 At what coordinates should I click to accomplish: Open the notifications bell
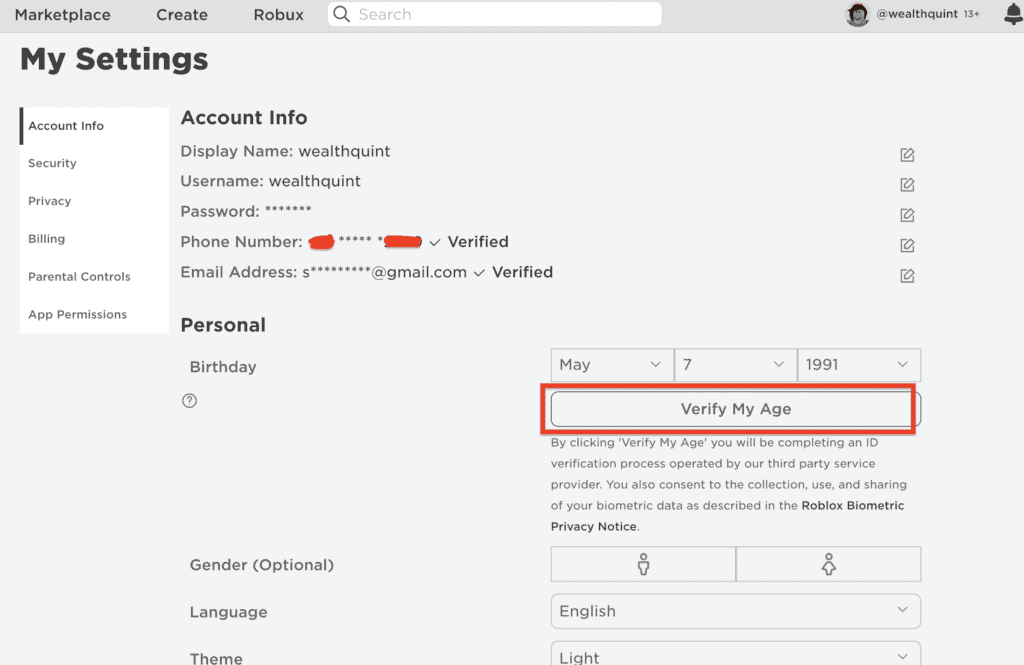(x=1013, y=14)
